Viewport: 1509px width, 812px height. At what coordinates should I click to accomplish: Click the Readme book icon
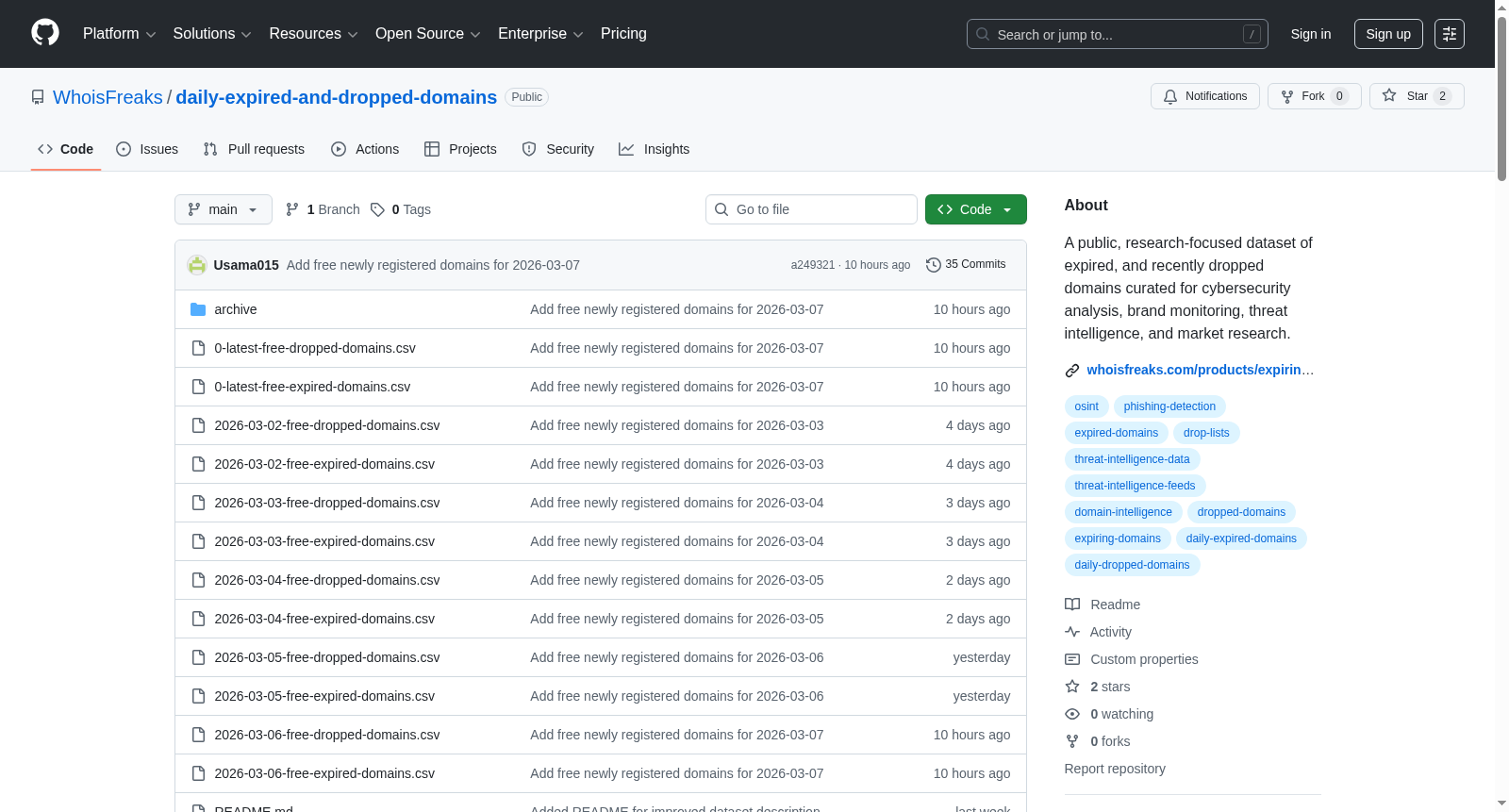pyautogui.click(x=1072, y=605)
